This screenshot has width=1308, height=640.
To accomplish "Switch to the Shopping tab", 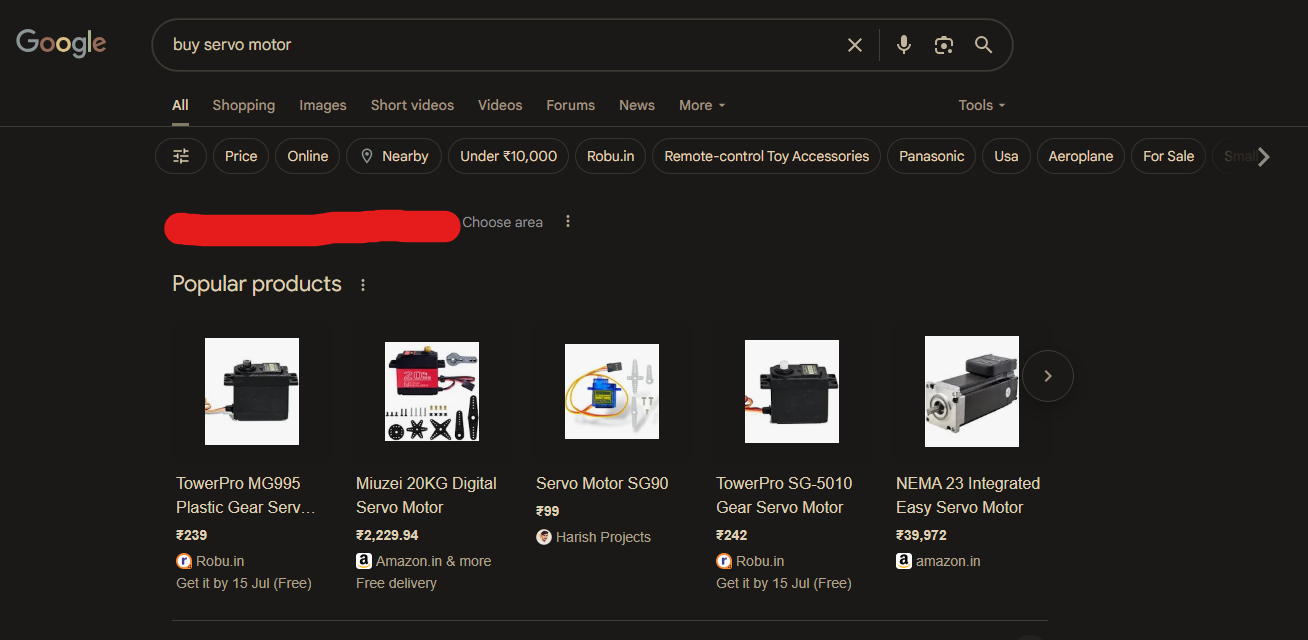I will (x=243, y=105).
